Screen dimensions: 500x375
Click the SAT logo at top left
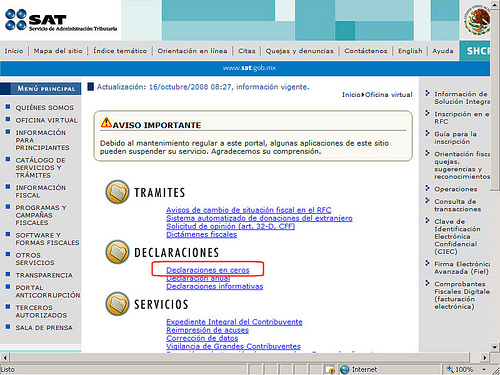(61, 20)
